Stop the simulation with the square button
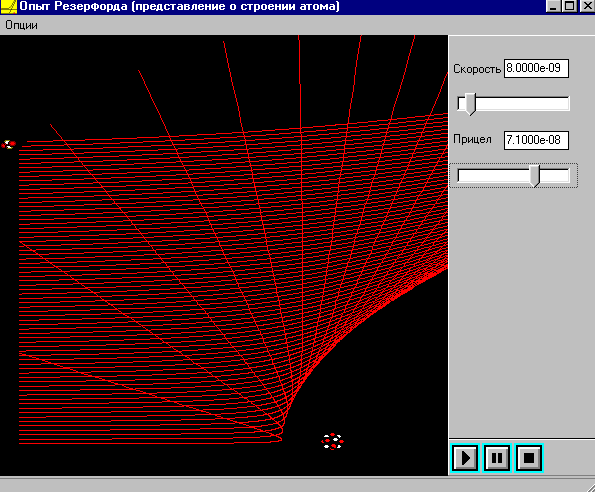This screenshot has height=492, width=595. [x=529, y=458]
